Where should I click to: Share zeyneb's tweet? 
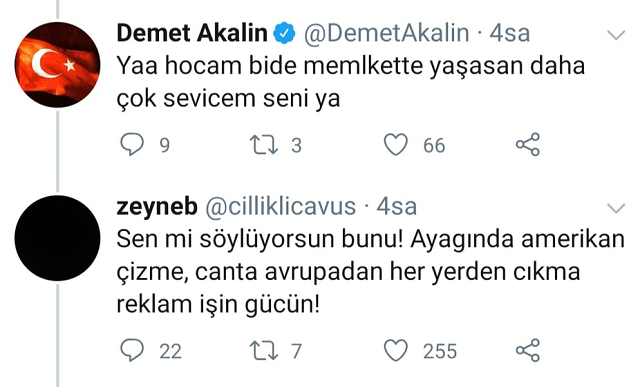tap(528, 350)
